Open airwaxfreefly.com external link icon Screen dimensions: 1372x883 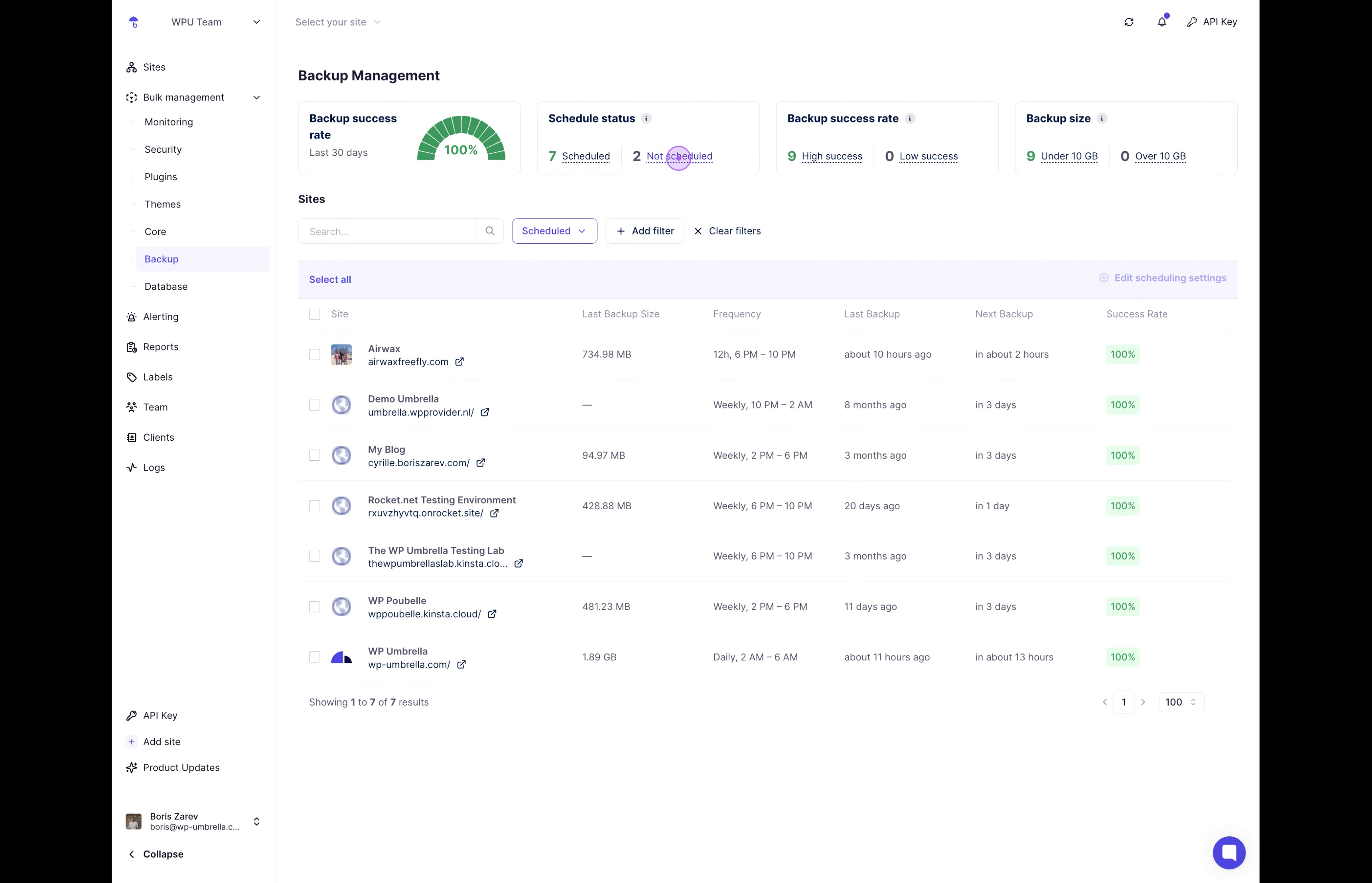pyautogui.click(x=459, y=362)
